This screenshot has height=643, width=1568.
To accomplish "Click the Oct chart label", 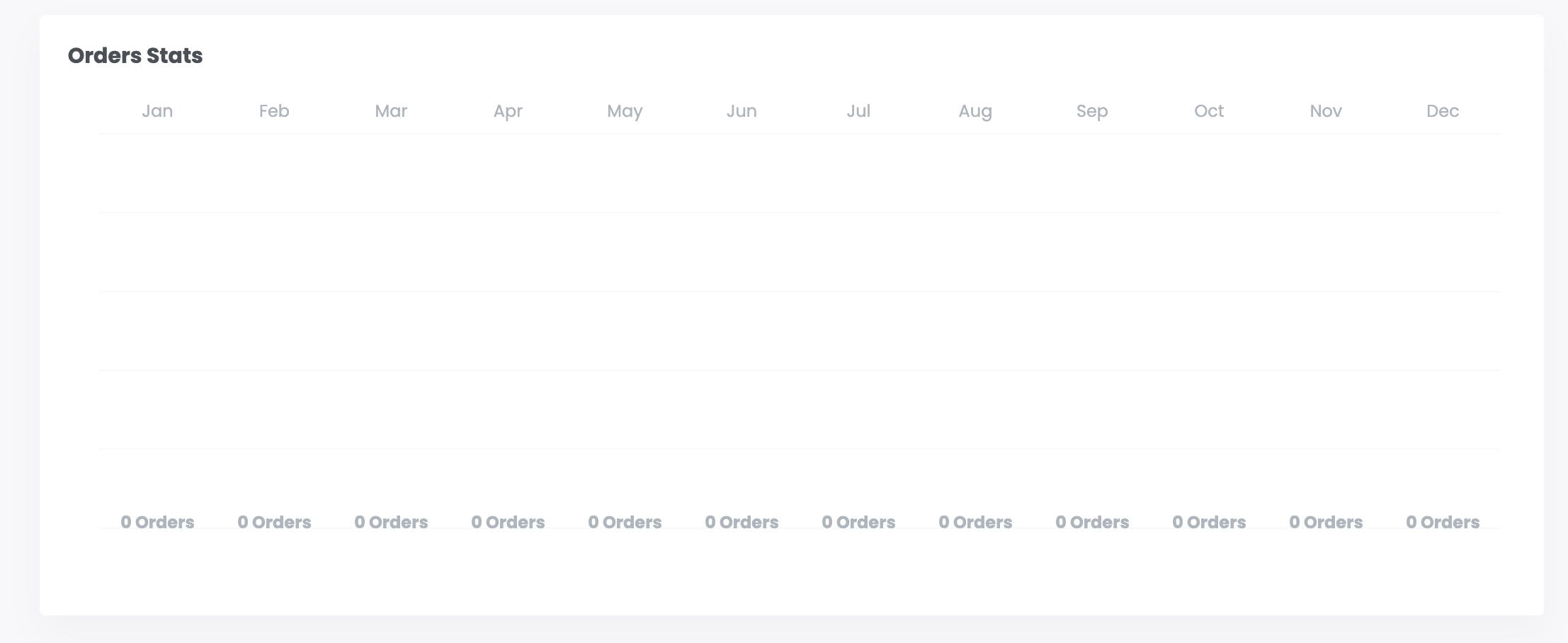I will 1209,111.
